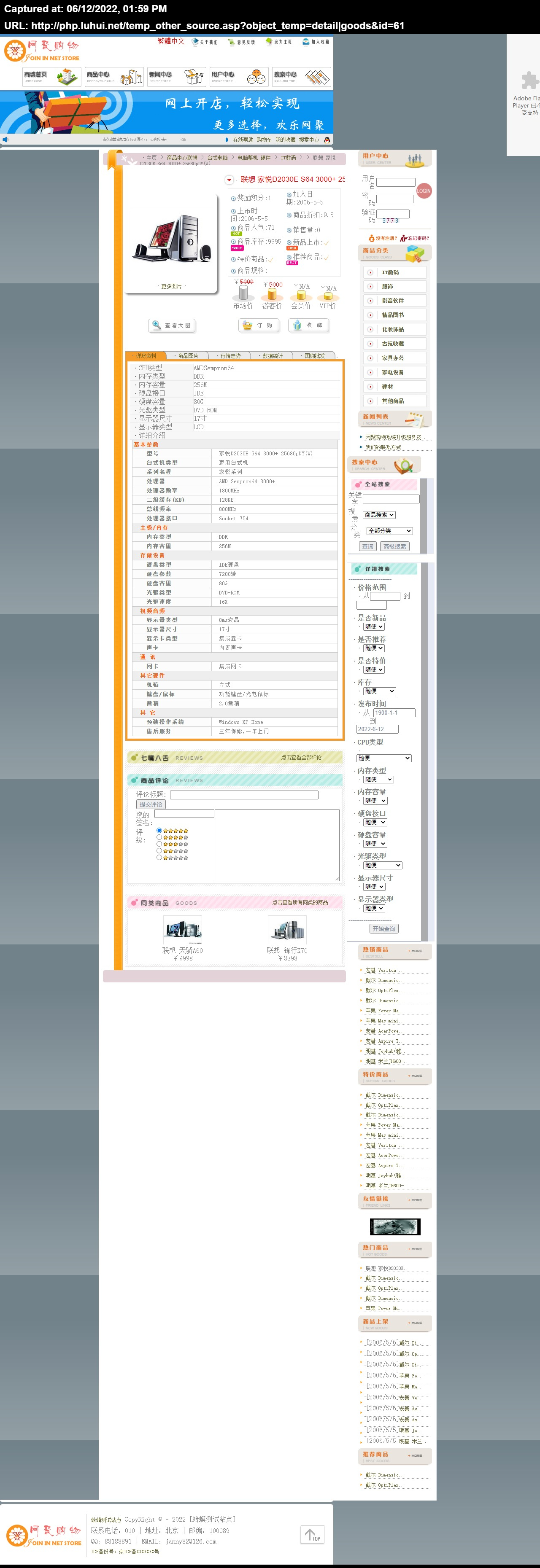Select the fifth (bottom) review rating radio button
Viewport: 540px width, 1568px height.
(x=159, y=857)
